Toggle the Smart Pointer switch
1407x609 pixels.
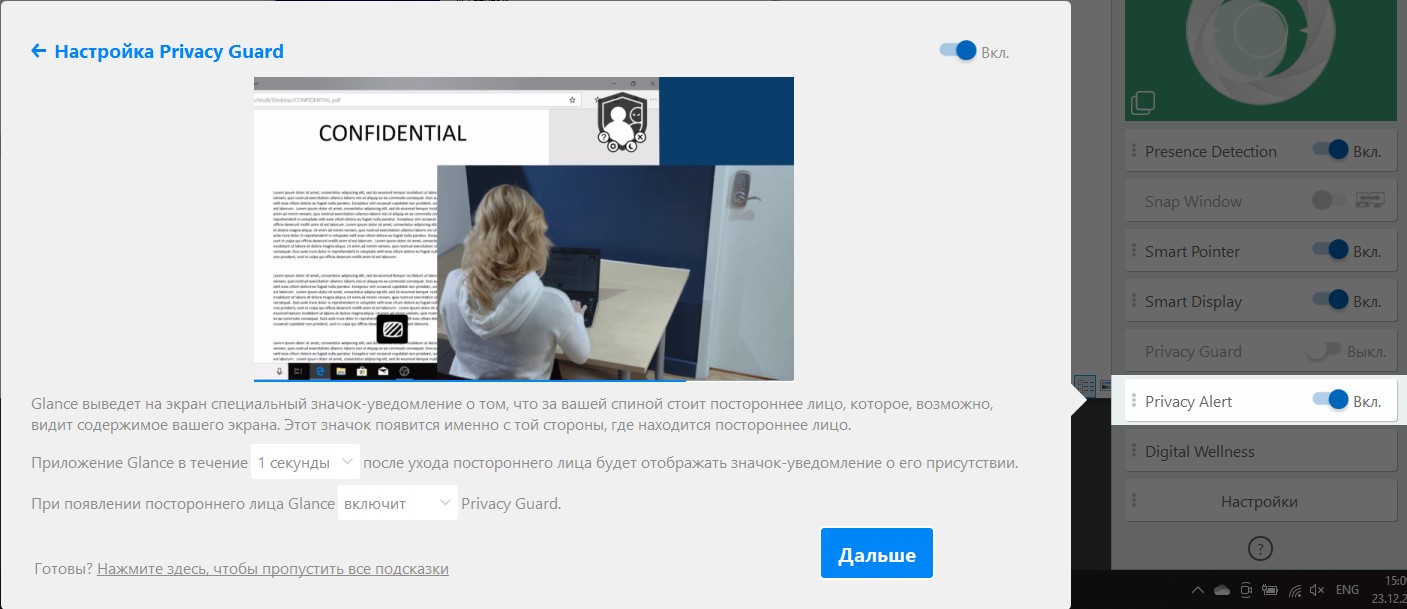pos(1331,251)
